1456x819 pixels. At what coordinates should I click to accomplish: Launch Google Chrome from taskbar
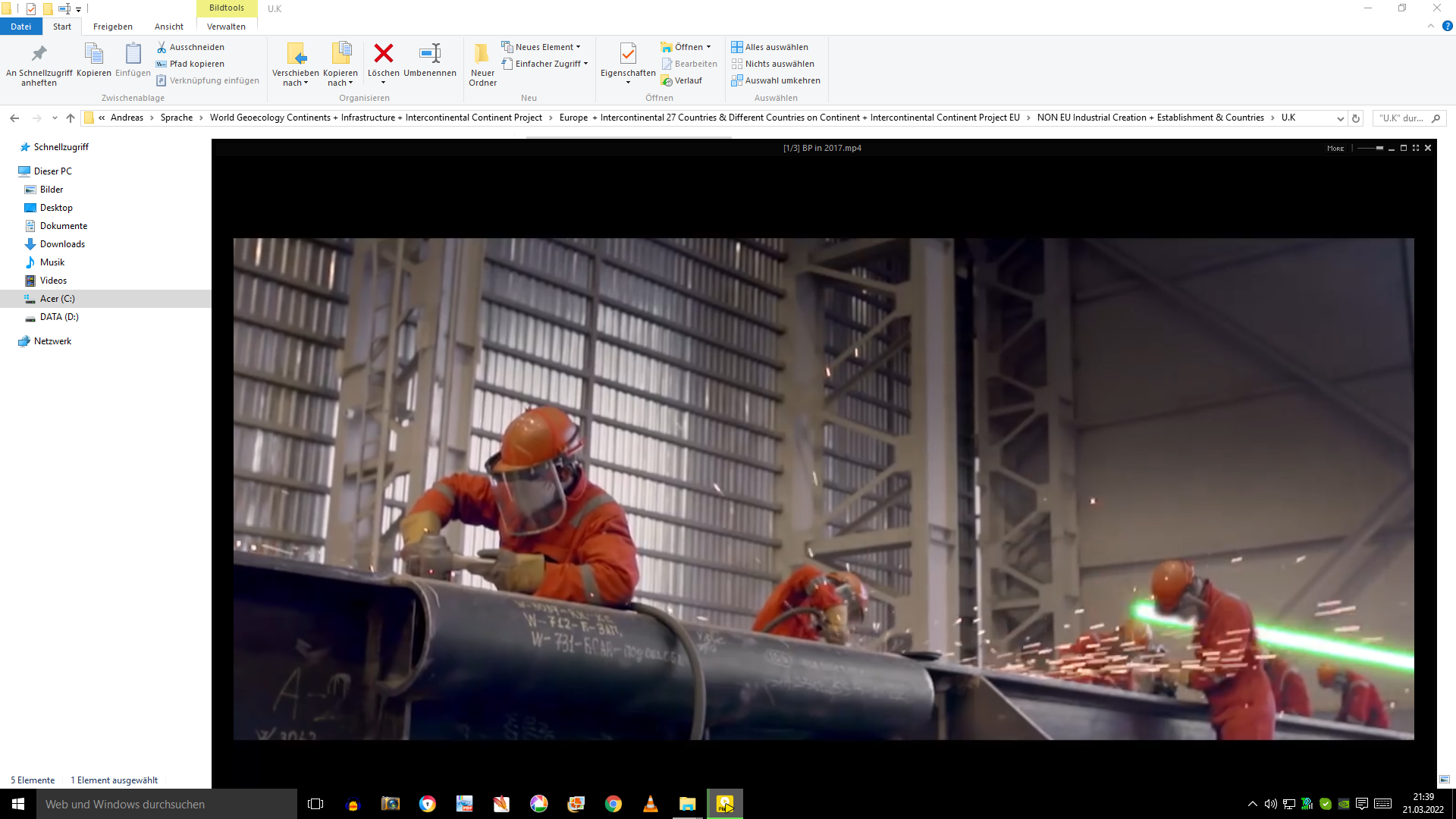(x=613, y=804)
